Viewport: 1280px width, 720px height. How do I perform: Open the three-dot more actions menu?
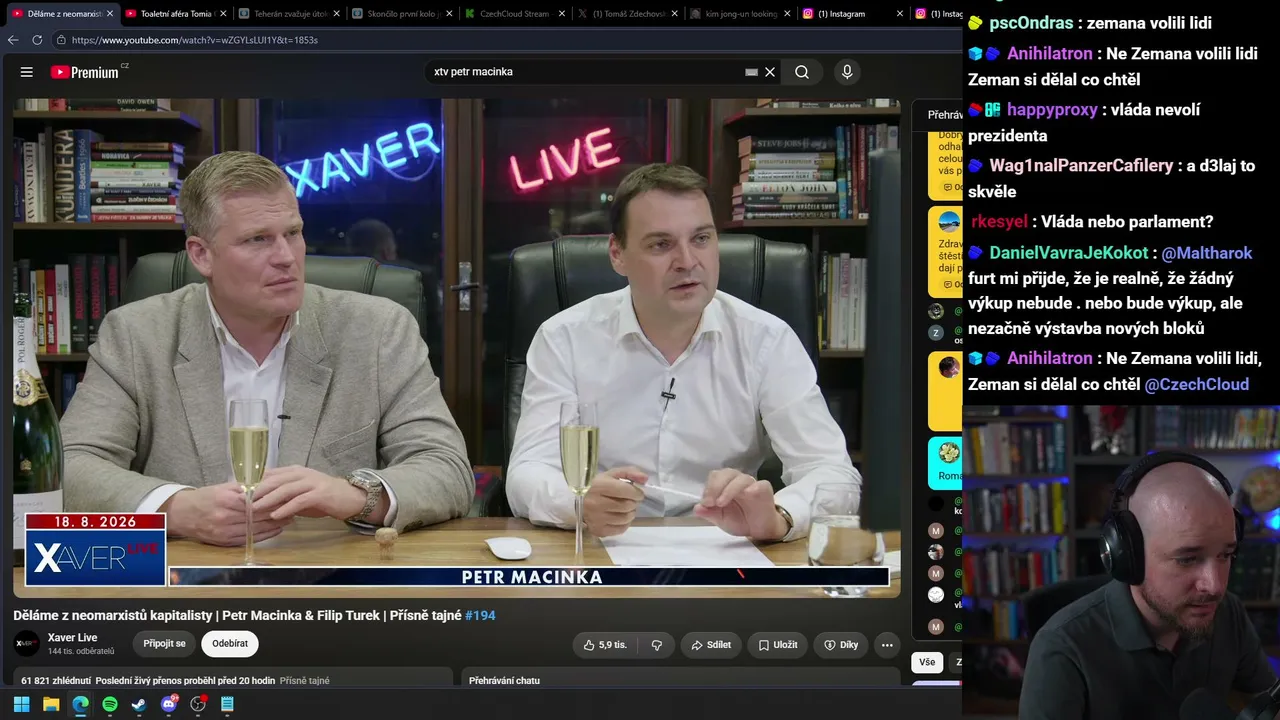pyautogui.click(x=886, y=645)
